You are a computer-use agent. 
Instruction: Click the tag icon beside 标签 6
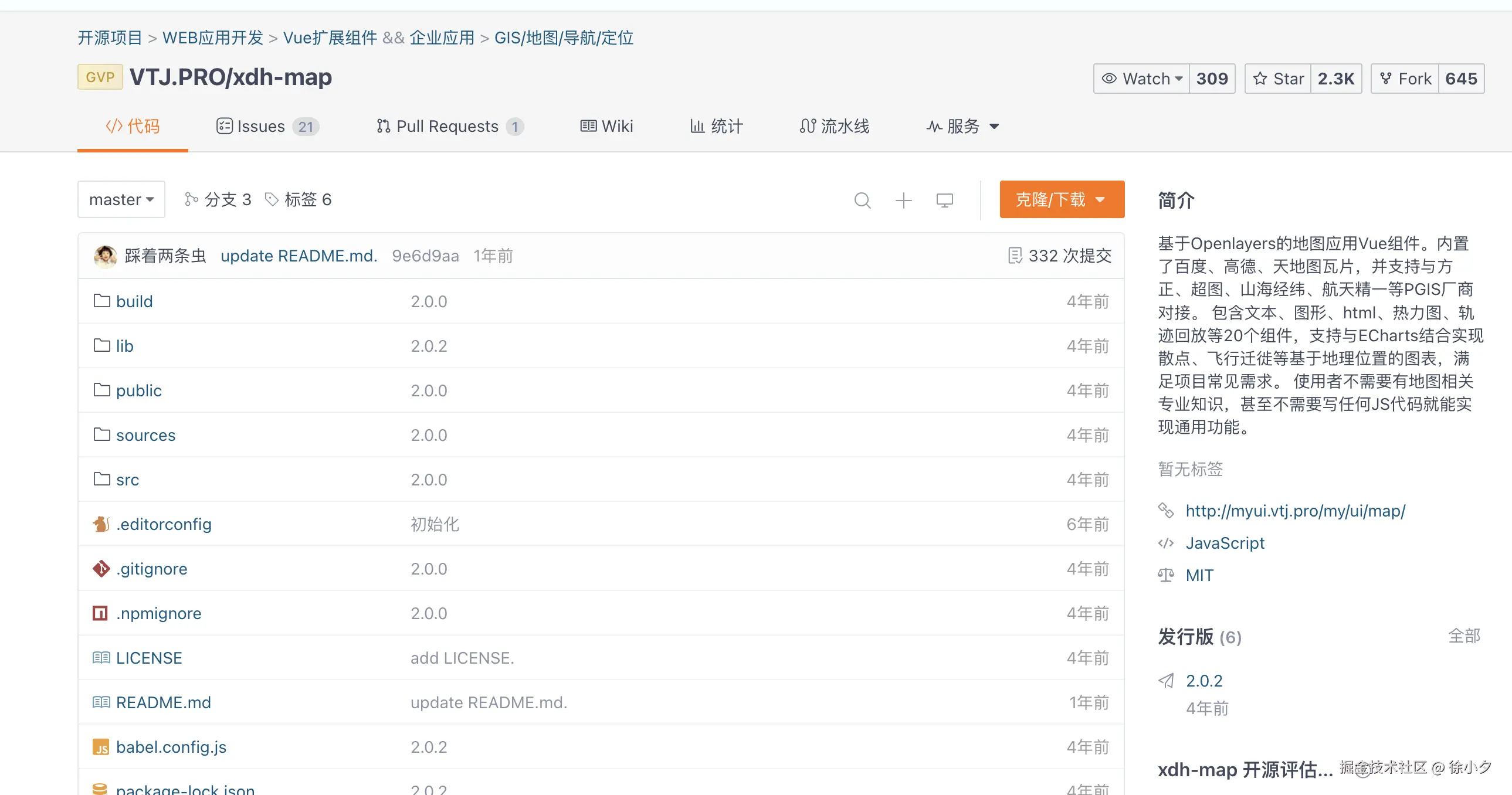point(272,199)
